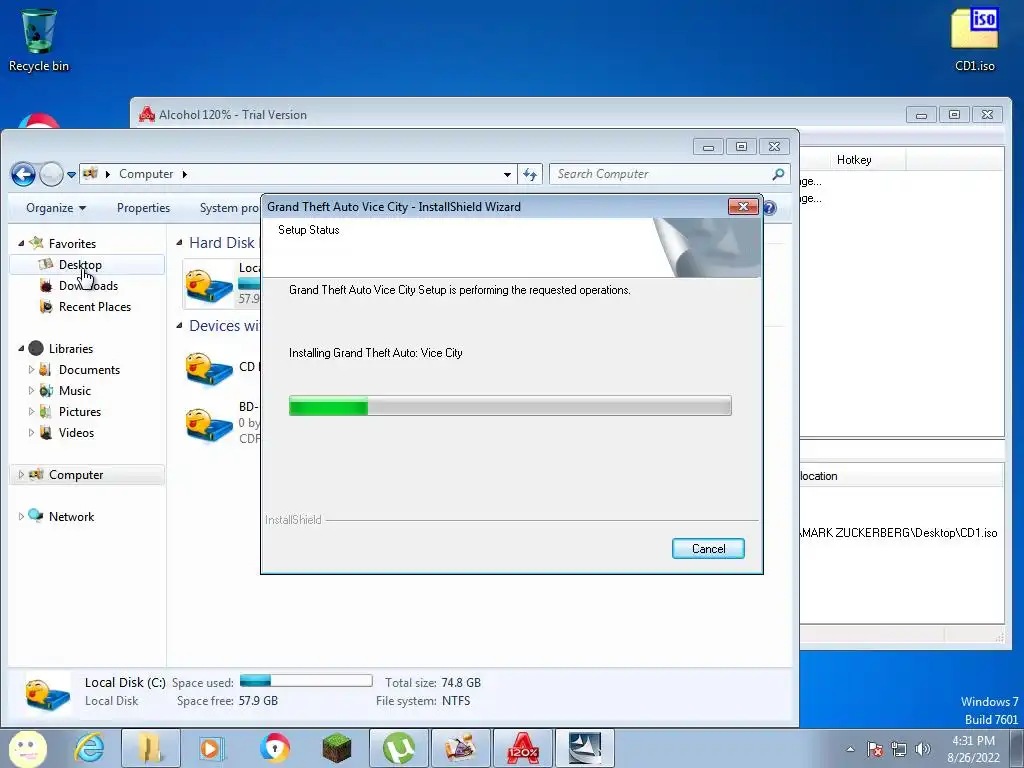The width and height of the screenshot is (1024, 768).
Task: Click the network tray icon
Action: pyautogui.click(x=899, y=749)
